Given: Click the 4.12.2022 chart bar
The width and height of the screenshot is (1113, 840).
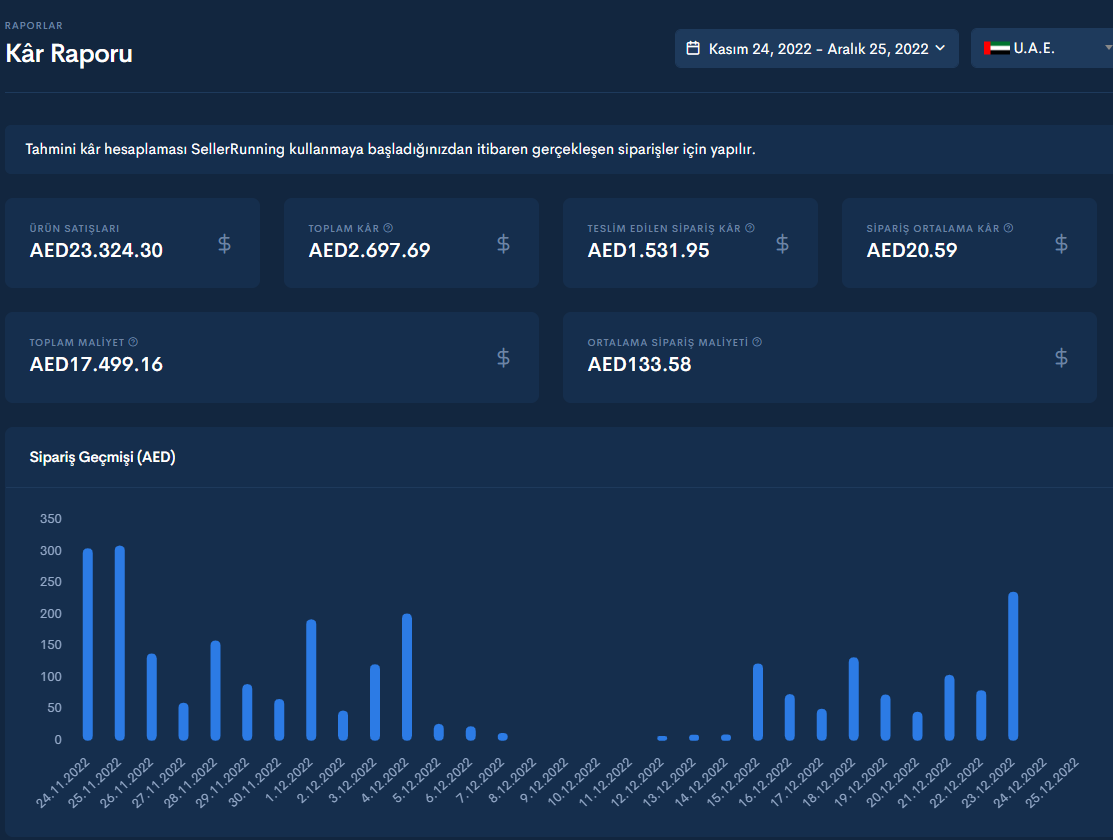Looking at the screenshot, I should (407, 677).
